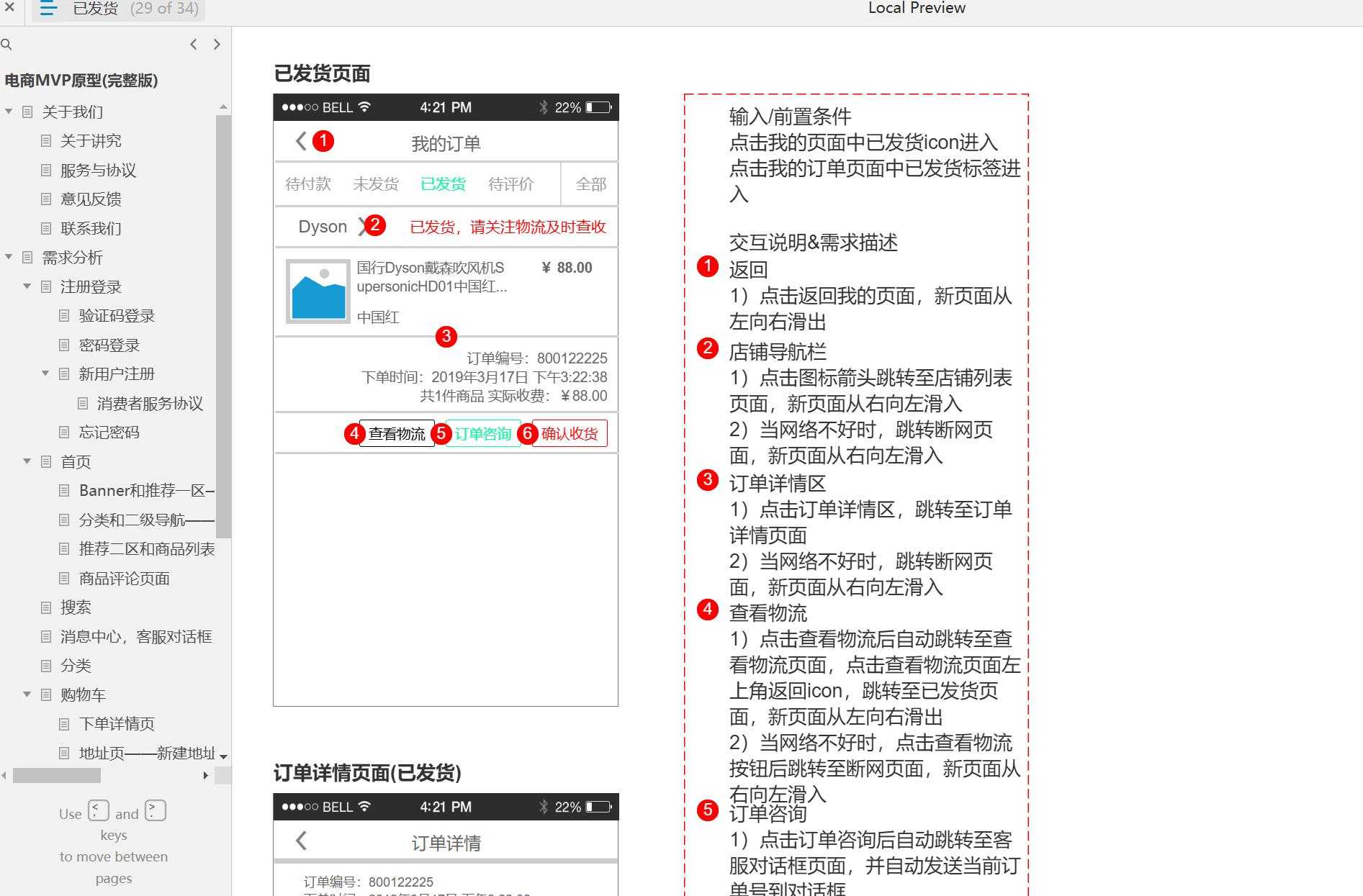
Task: Collapse the 需求分析 tree branch
Action: [9, 257]
